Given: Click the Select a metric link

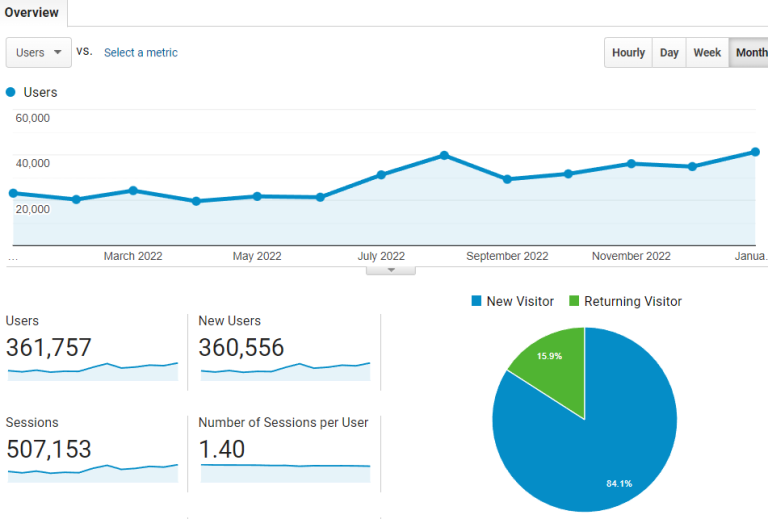Looking at the screenshot, I should coord(141,53).
